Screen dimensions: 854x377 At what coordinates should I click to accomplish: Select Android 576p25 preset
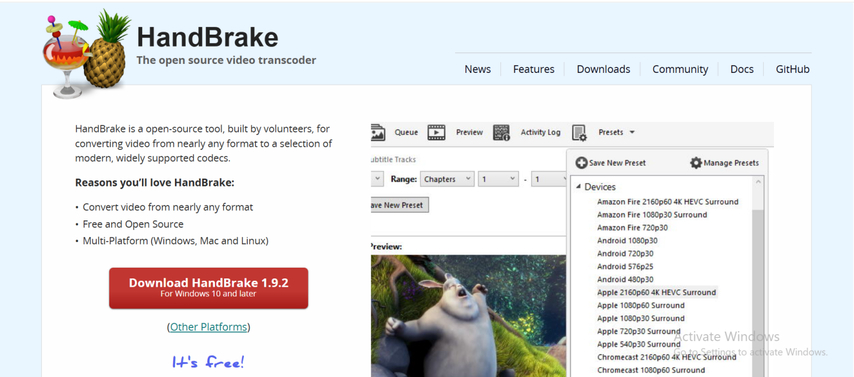[625, 266]
